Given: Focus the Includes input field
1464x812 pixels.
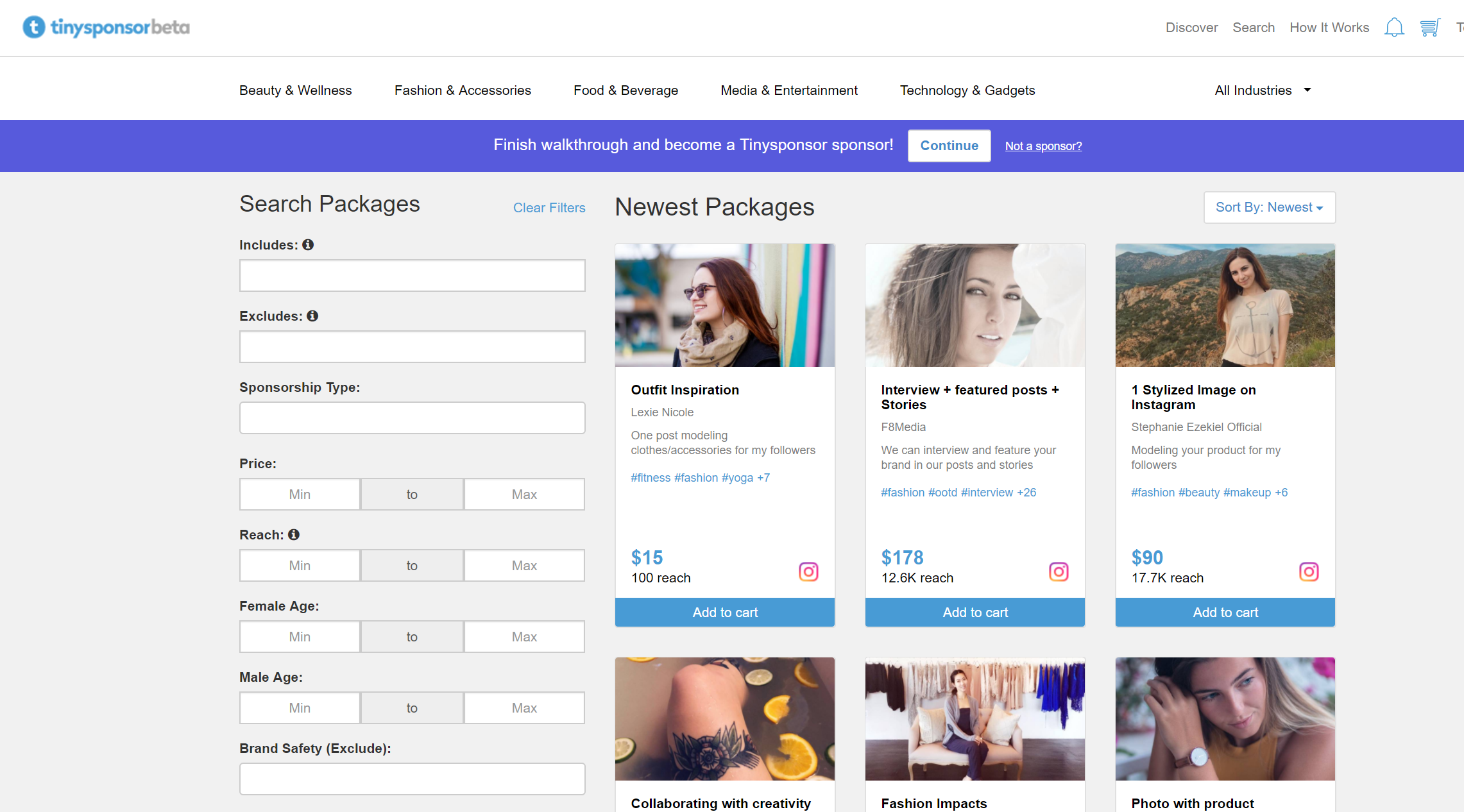Looking at the screenshot, I should pos(412,275).
